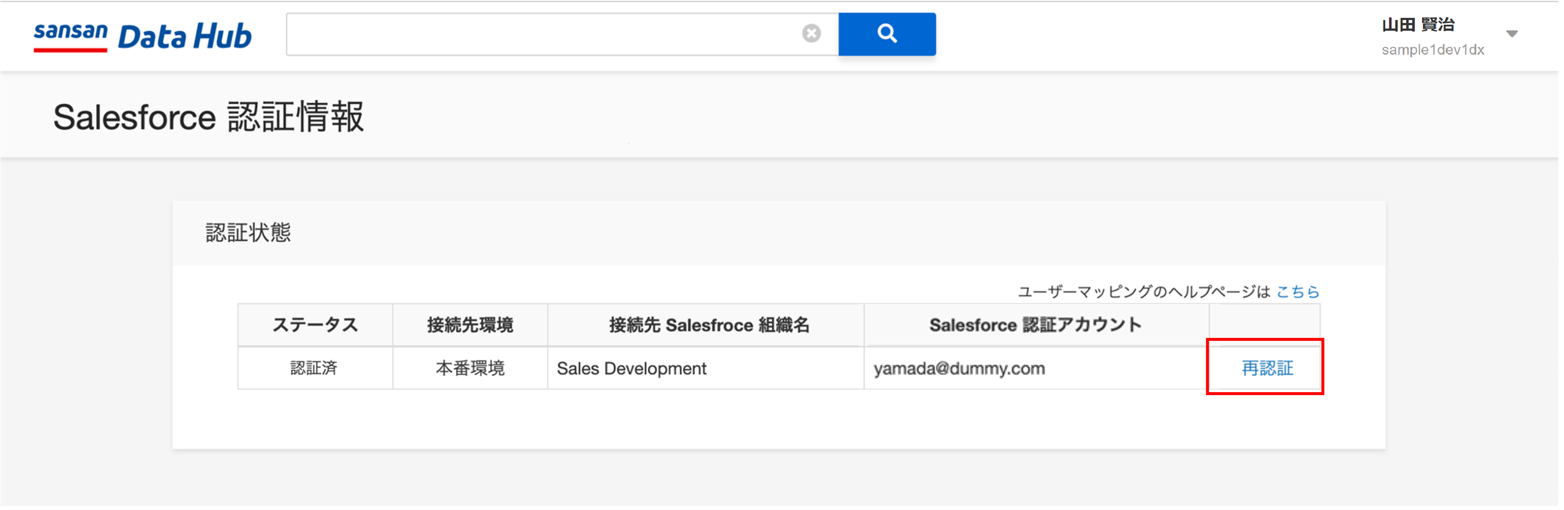Select the Sales Development organization cell
Image resolution: width=1564 pixels, height=510 pixels.
(706, 368)
